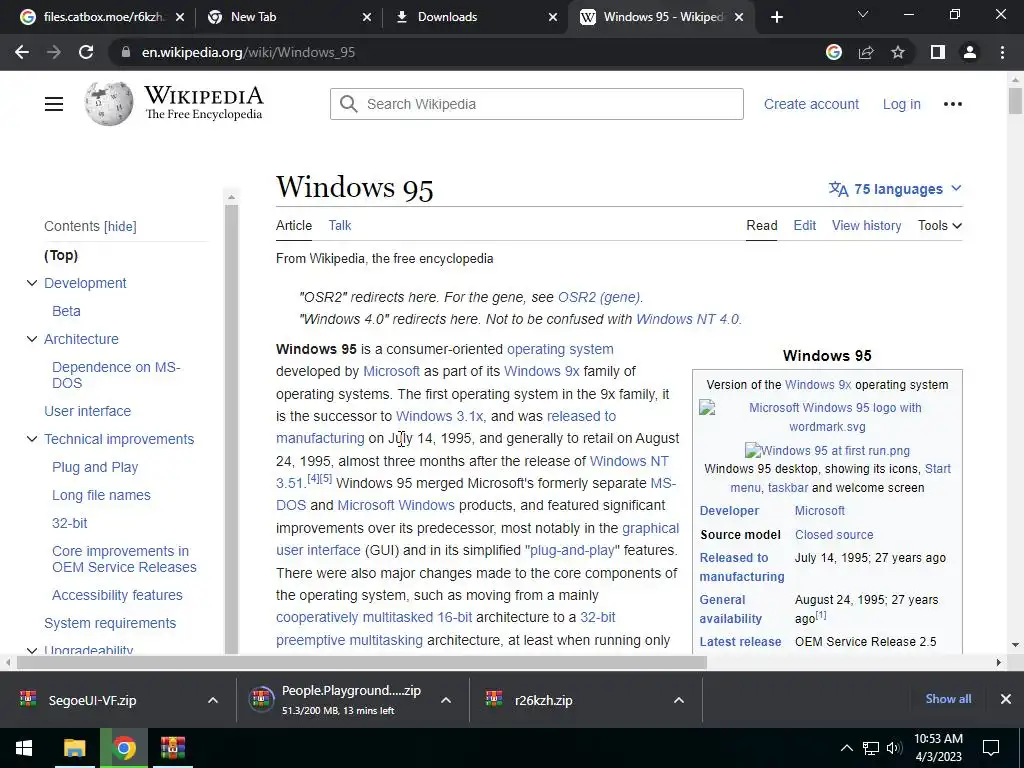
Task: Open WinRAR from the taskbar
Action: [x=173, y=748]
